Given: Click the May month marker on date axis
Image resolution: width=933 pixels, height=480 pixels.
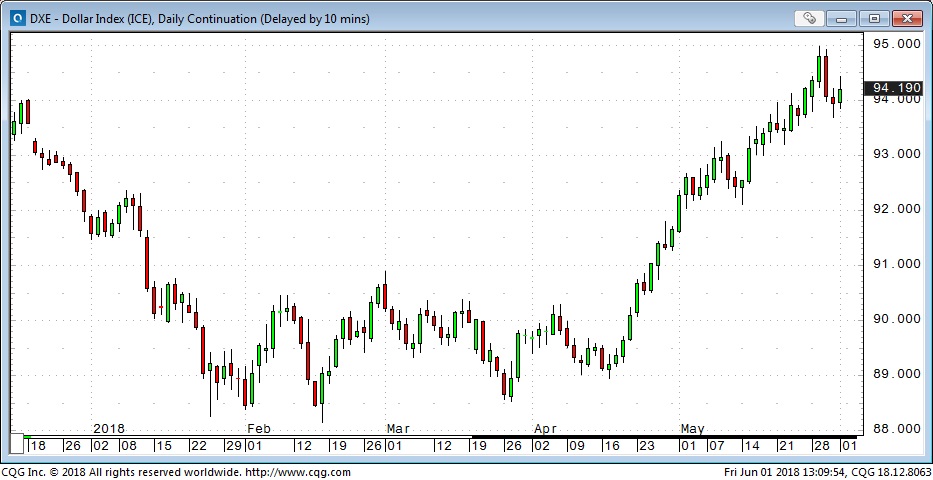Looking at the screenshot, I should [x=692, y=428].
